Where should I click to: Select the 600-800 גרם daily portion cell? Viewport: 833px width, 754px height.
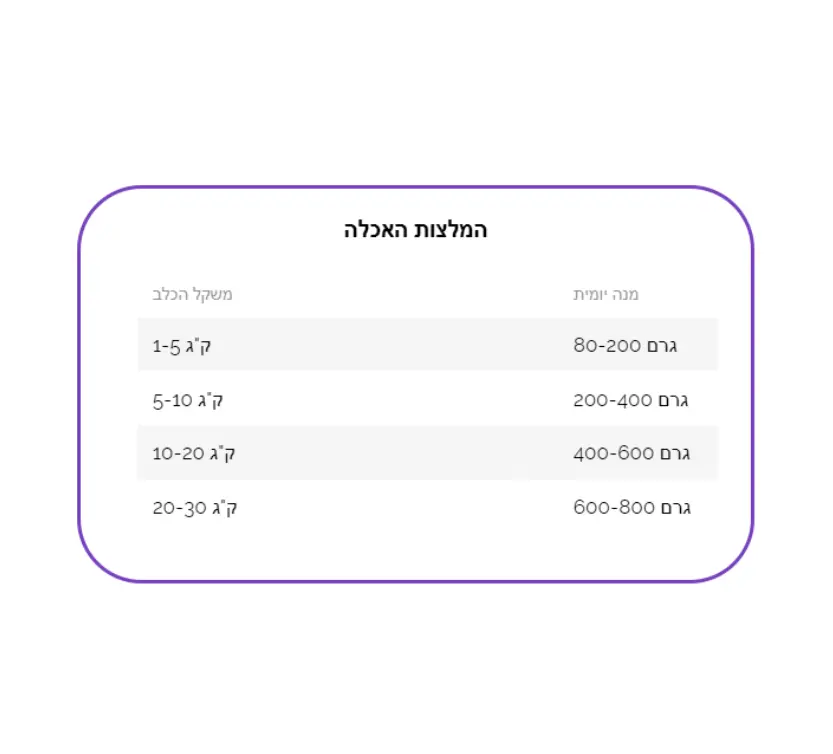(x=632, y=507)
